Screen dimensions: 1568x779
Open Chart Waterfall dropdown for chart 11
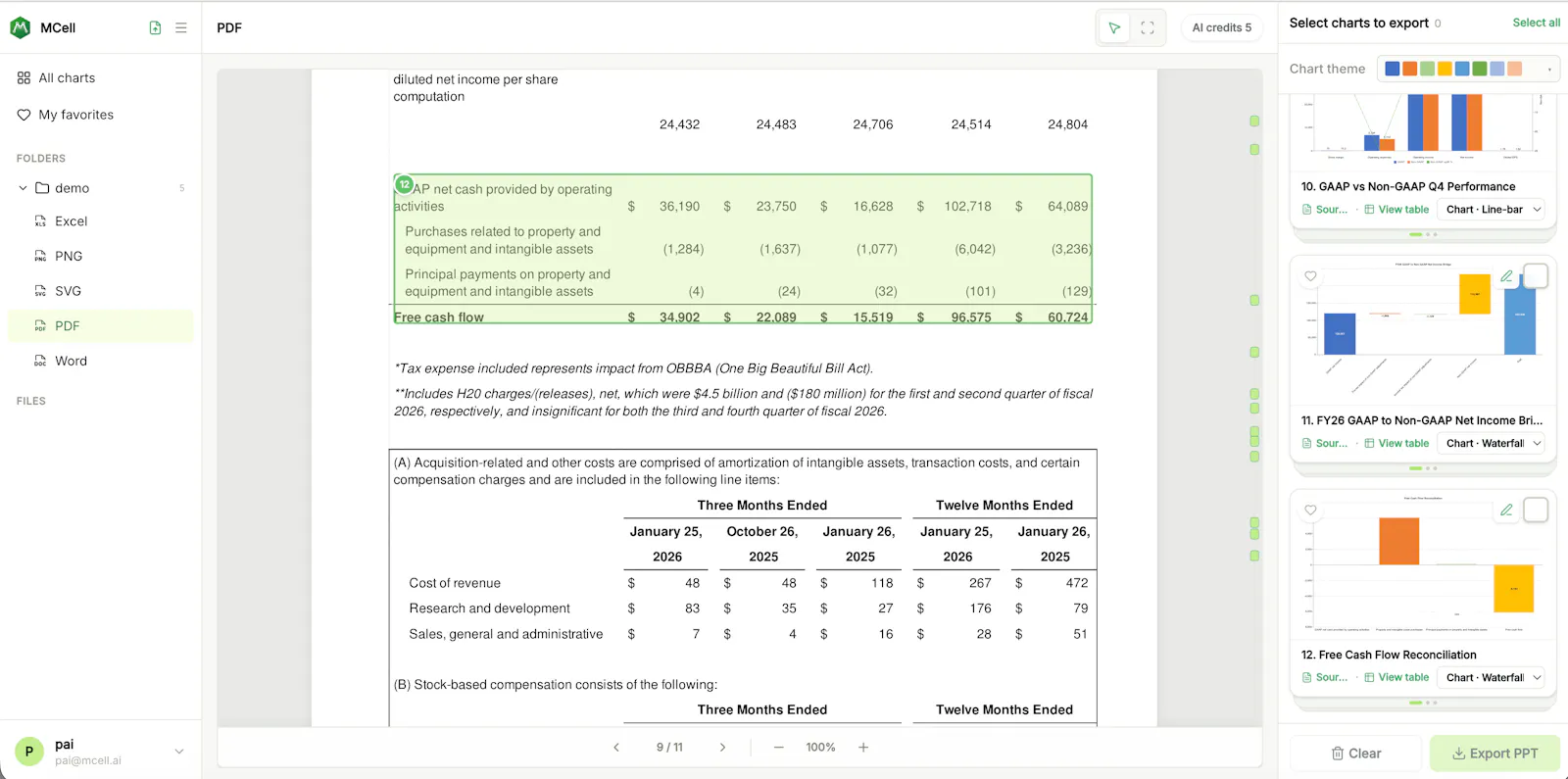coord(1494,444)
